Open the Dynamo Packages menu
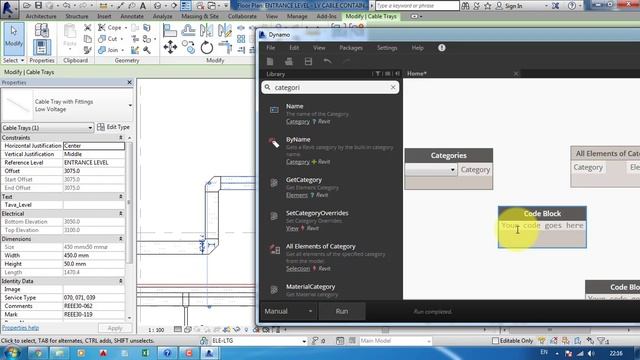 [351, 48]
